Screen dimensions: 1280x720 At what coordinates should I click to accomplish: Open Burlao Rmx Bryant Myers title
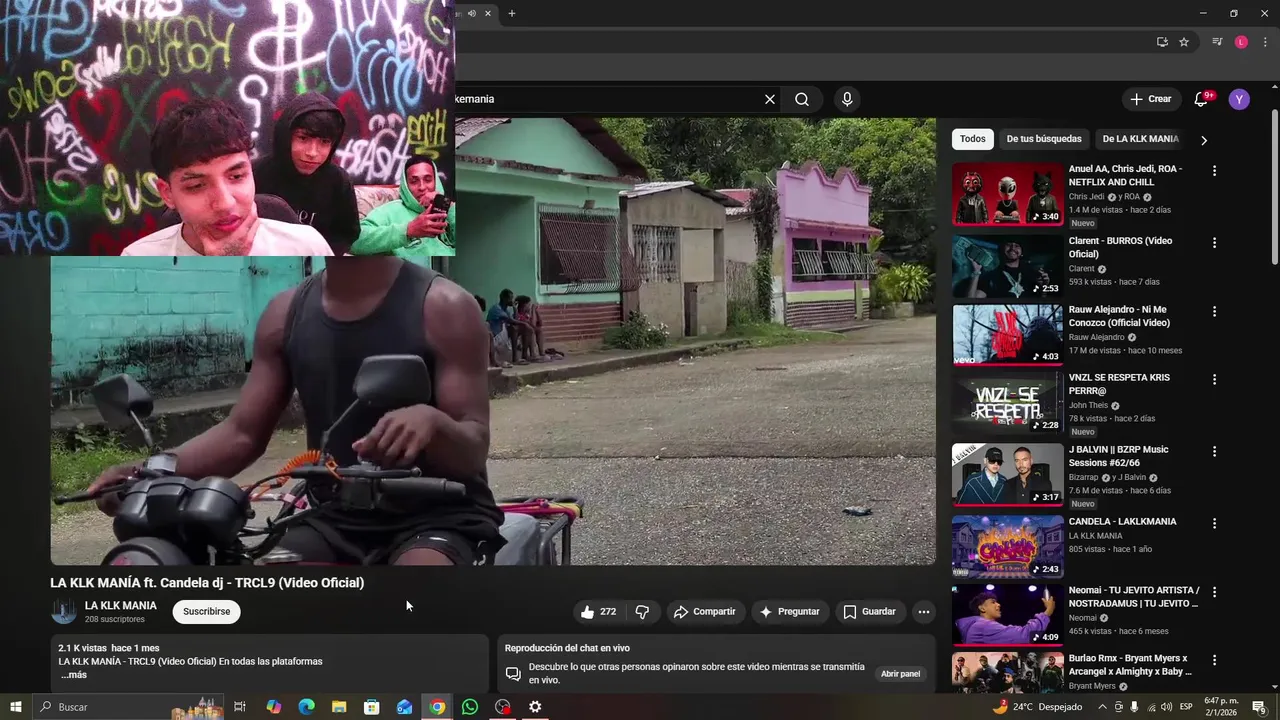pyautogui.click(x=1130, y=665)
